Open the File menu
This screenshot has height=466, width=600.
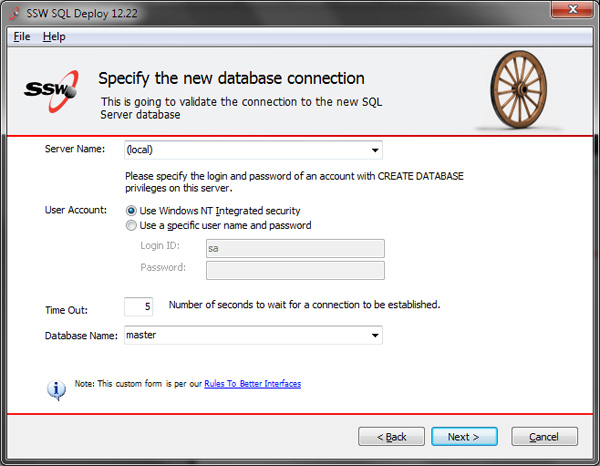22,37
